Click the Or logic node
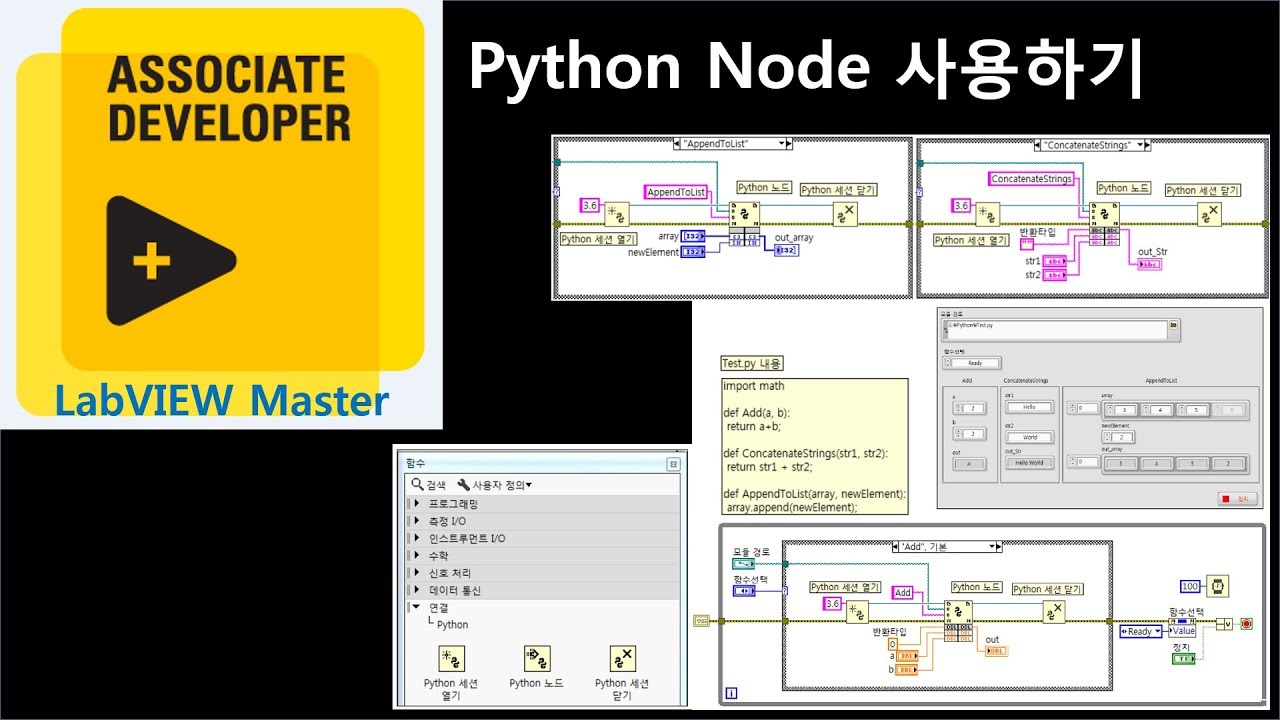This screenshot has height=720, width=1280. coord(1225,624)
